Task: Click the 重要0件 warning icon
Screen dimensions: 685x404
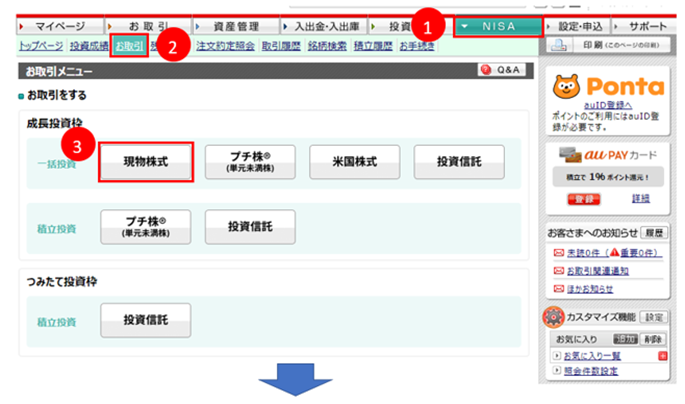Action: tap(615, 252)
